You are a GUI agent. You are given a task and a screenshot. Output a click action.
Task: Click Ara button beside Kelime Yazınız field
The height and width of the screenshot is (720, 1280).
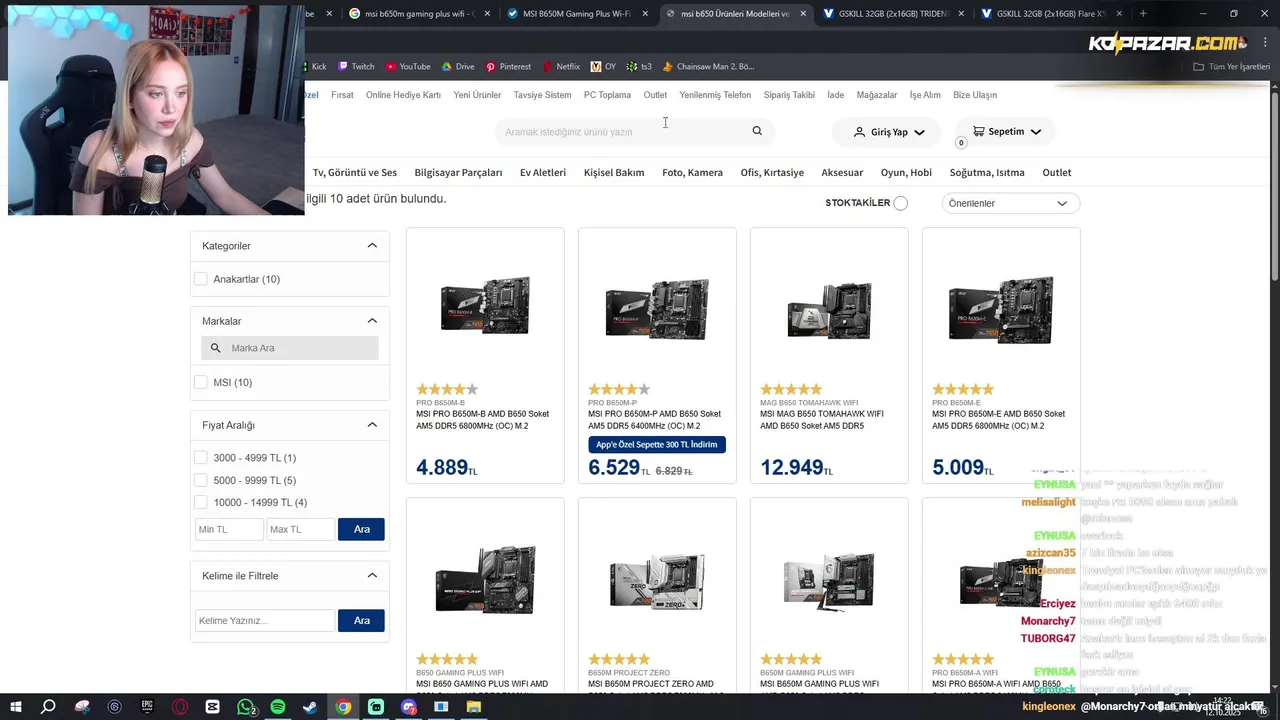[361, 620]
